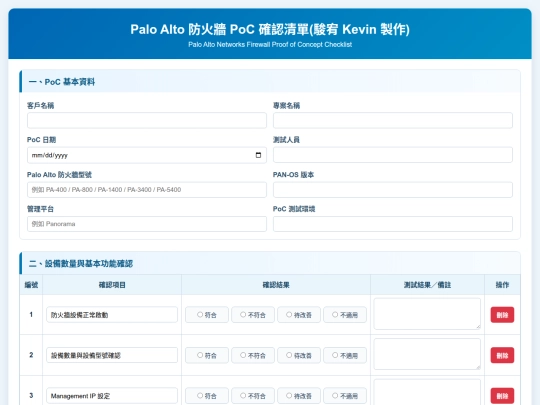Select 待改善 for row 2 設備數量與設備型號確認
The image size is (540, 405).
click(x=299, y=355)
